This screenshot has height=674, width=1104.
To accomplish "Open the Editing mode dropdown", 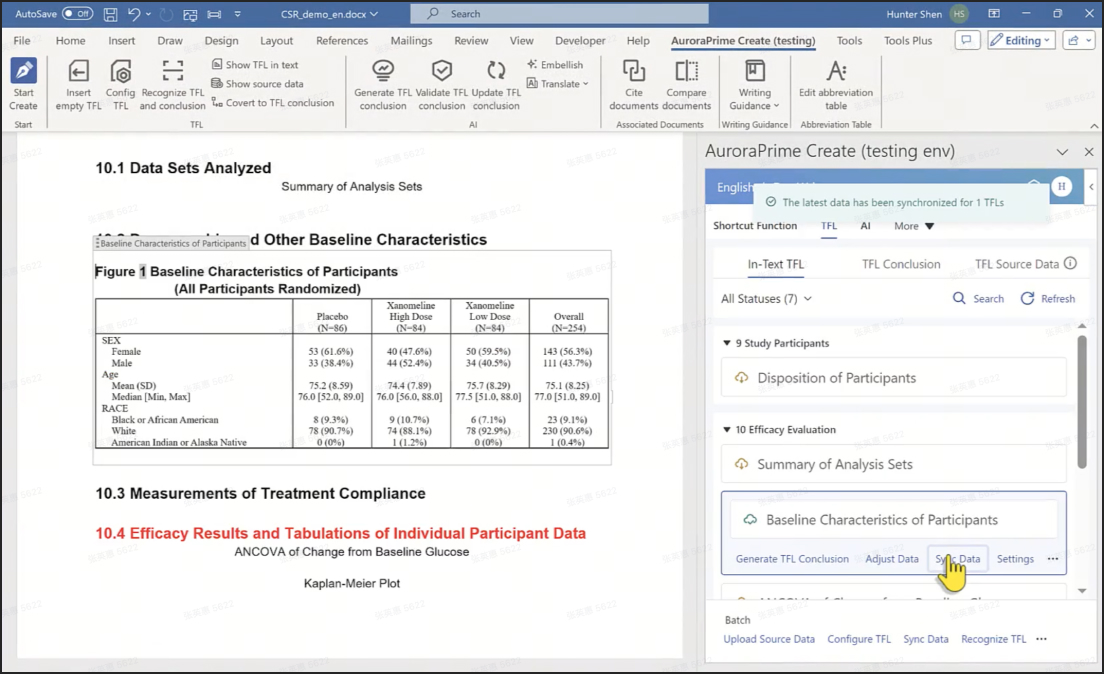I will point(1021,40).
